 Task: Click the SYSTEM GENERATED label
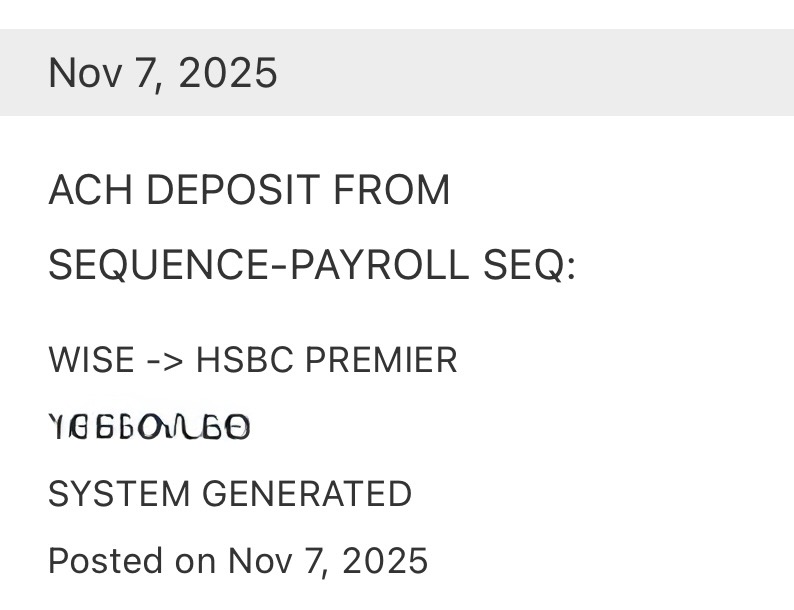point(230,494)
